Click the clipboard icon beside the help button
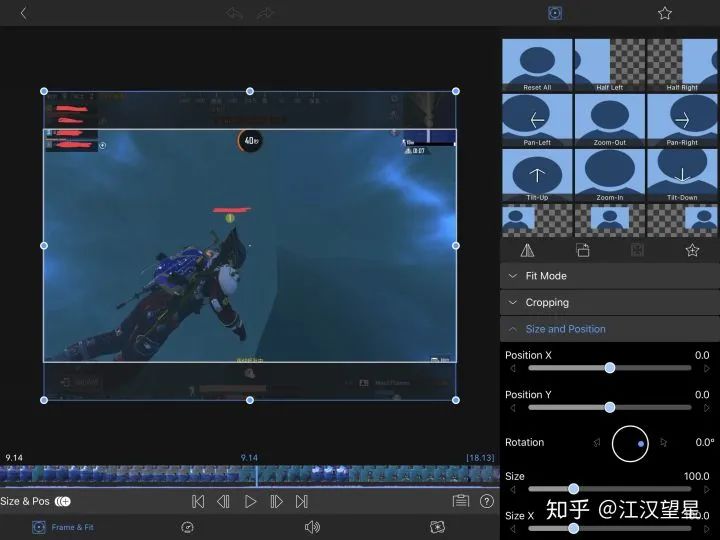This screenshot has height=540, width=720. [x=461, y=501]
